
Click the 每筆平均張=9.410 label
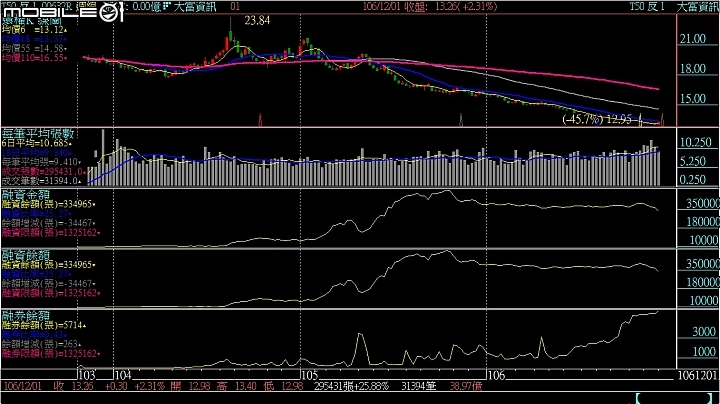pos(41,162)
